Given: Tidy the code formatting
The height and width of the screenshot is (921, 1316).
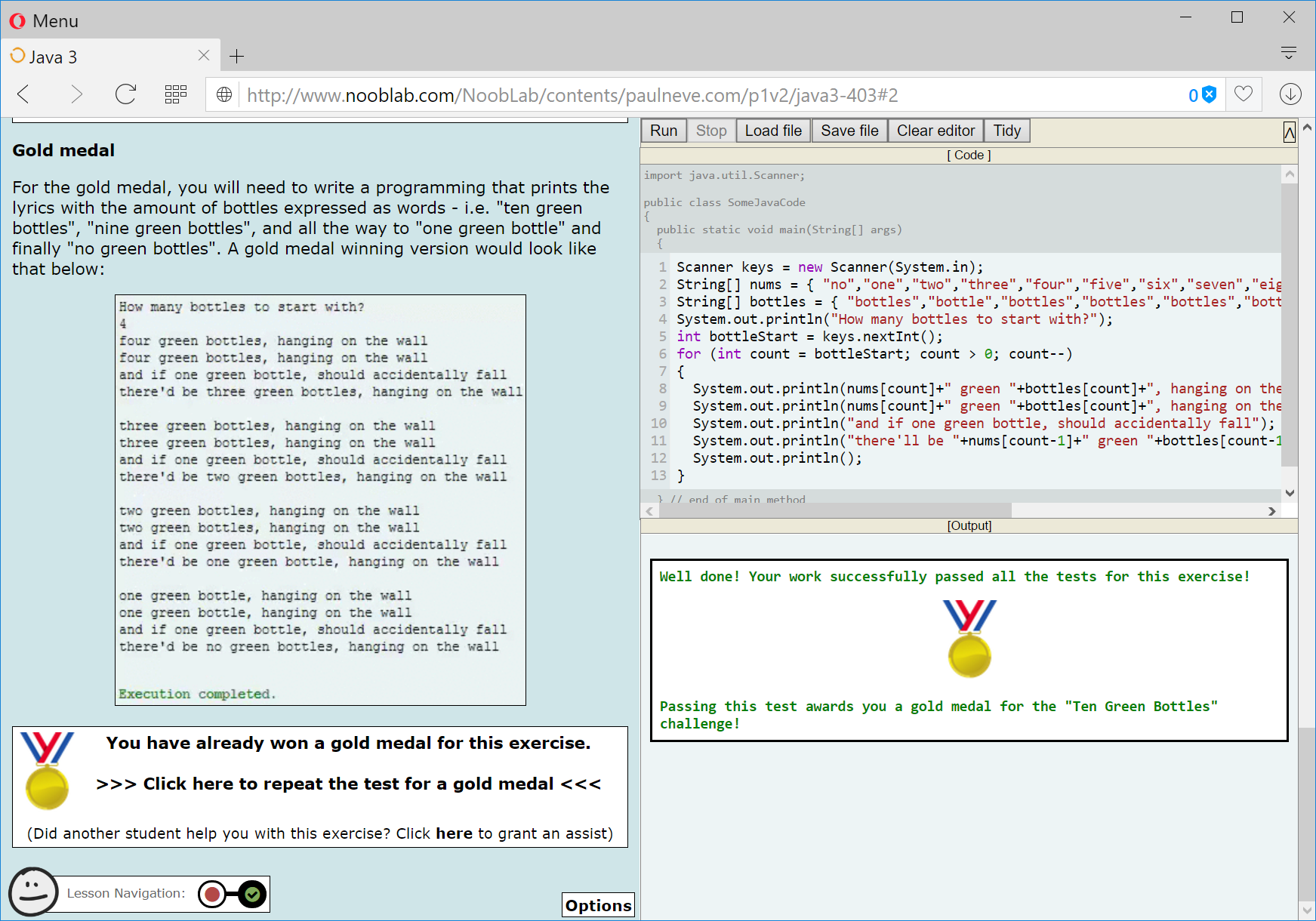Looking at the screenshot, I should click(x=1006, y=131).
